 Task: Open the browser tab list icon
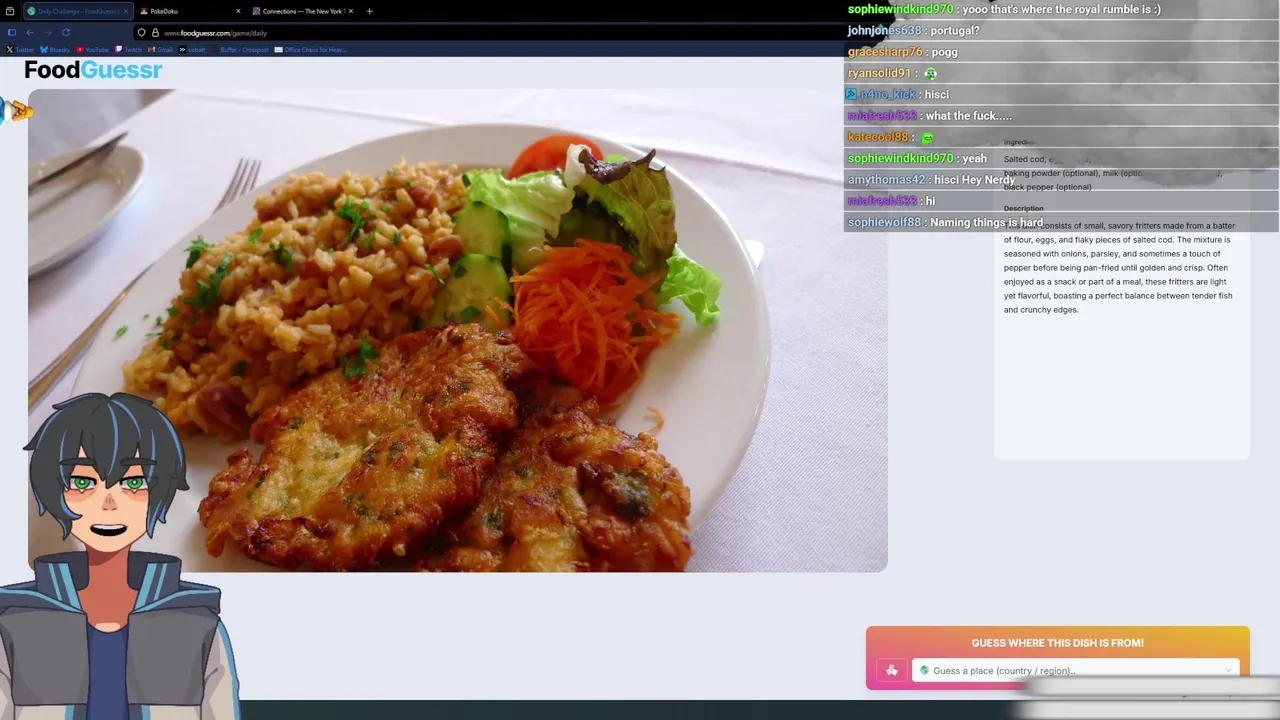[x=10, y=11]
